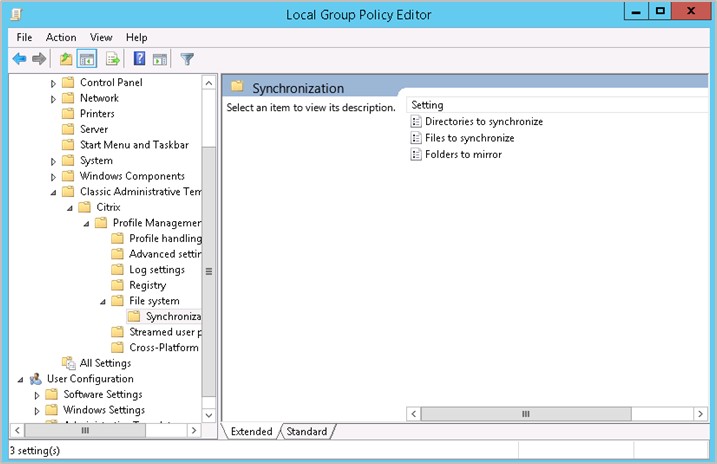Viewport: 717px width, 464px height.
Task: Select the Extended tab
Action: pos(251,432)
